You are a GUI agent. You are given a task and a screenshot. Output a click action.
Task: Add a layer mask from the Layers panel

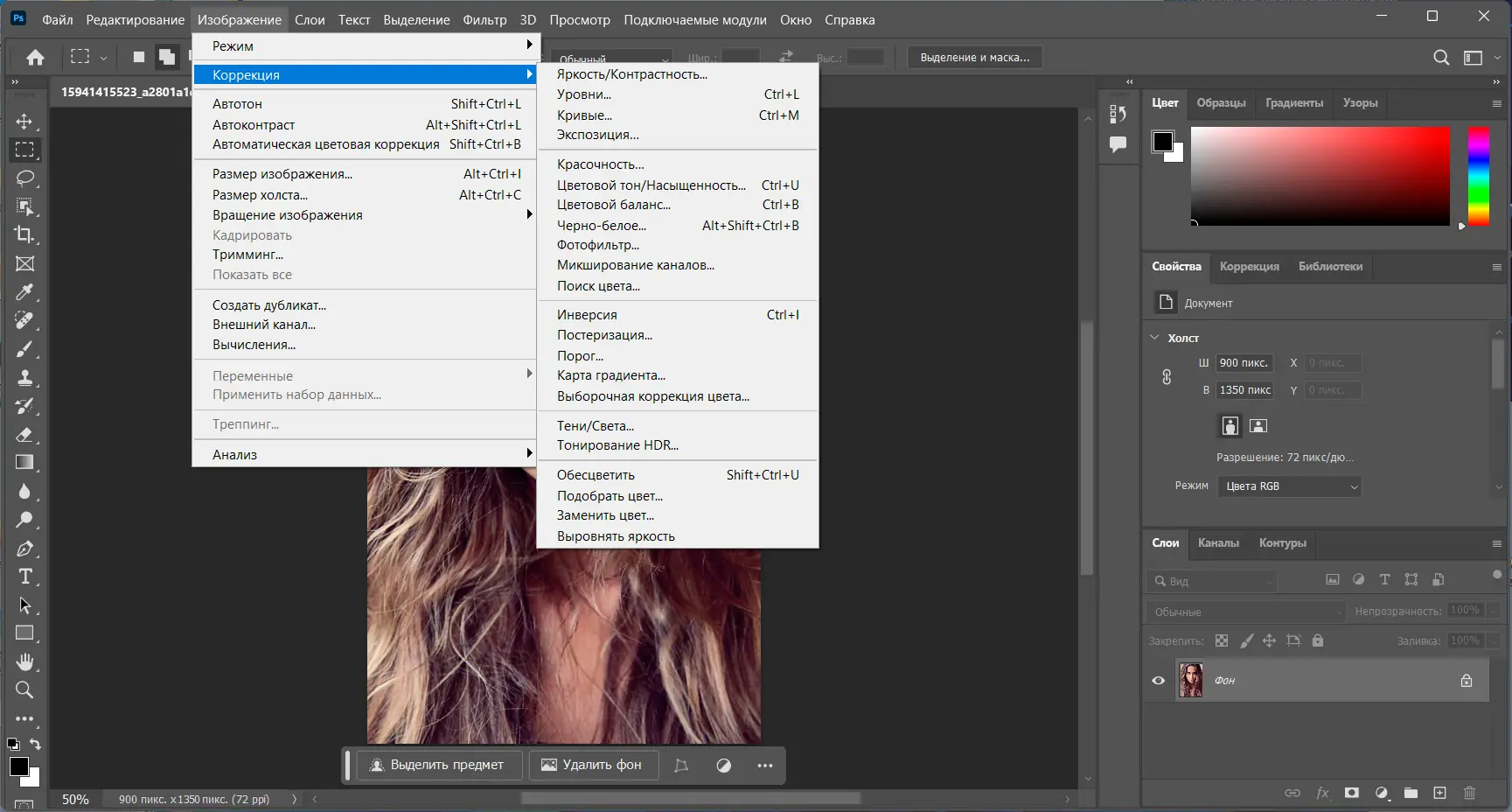pyautogui.click(x=1351, y=793)
